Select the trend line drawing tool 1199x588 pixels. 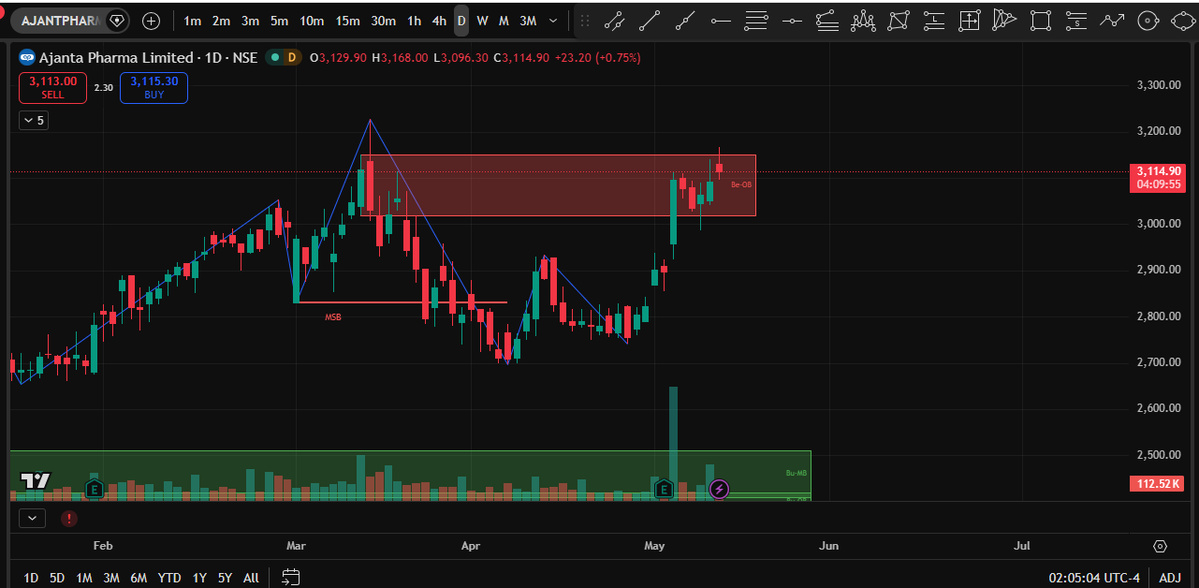point(649,21)
